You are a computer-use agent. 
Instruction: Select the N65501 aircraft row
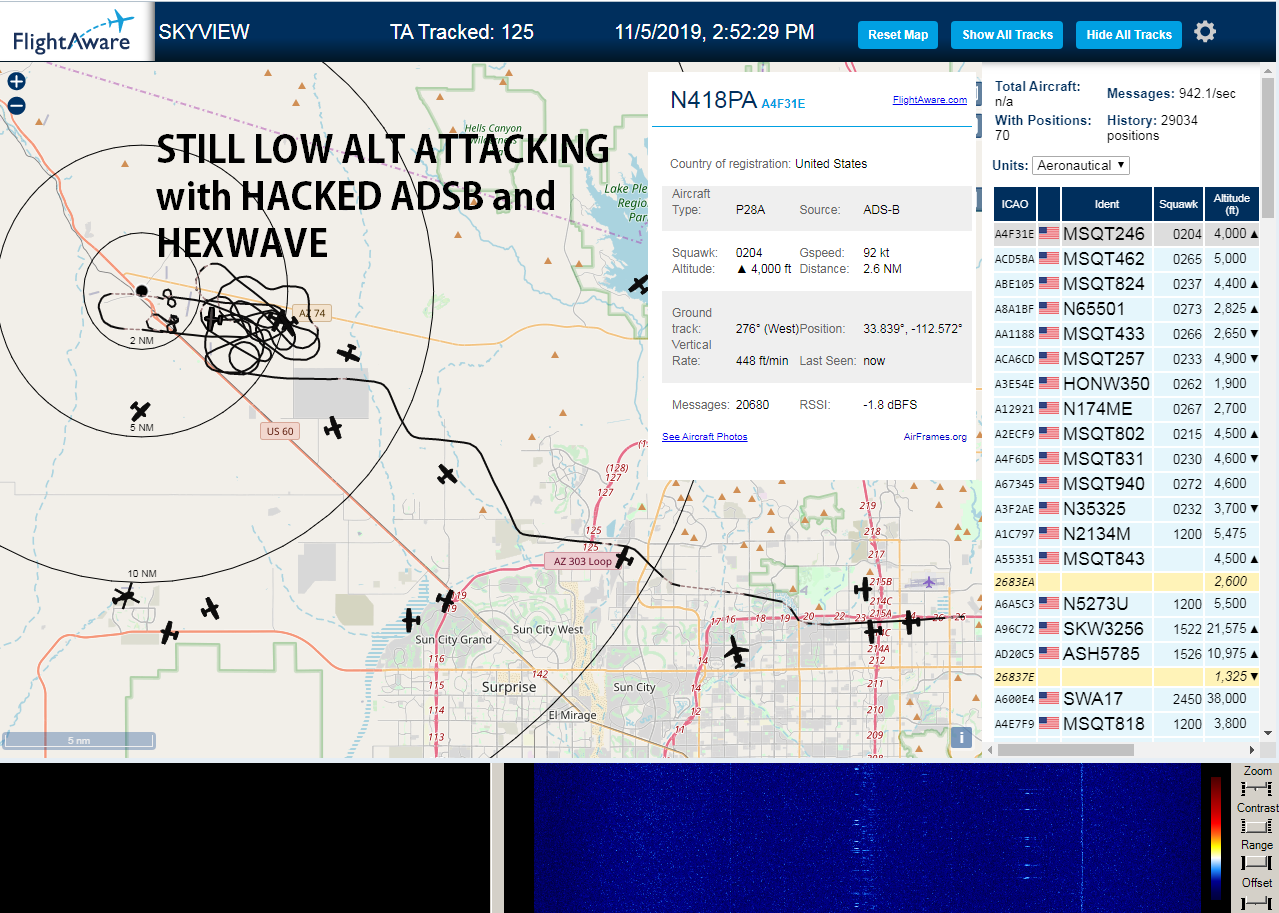click(x=1127, y=309)
